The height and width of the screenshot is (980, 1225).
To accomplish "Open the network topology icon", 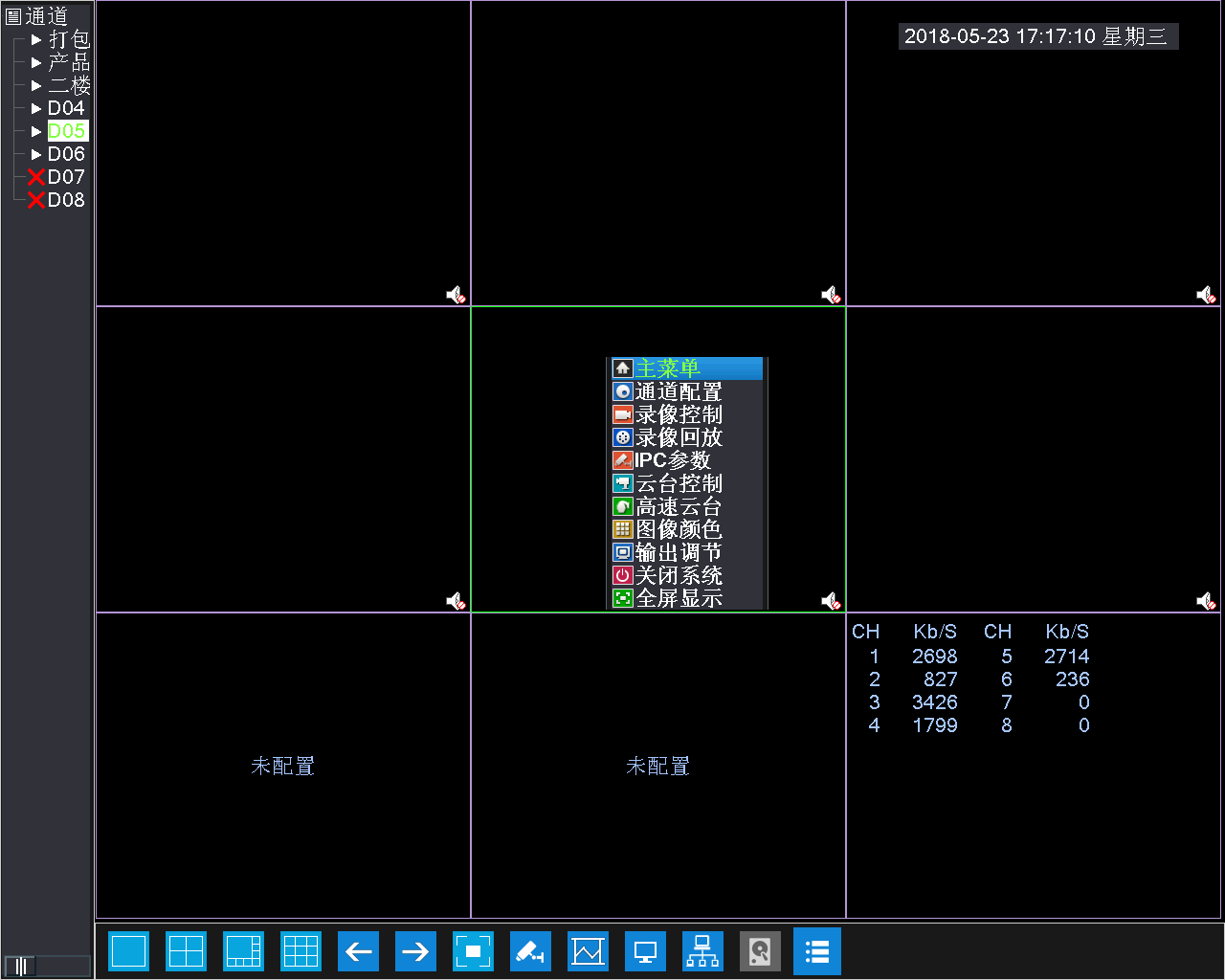I will (x=702, y=951).
